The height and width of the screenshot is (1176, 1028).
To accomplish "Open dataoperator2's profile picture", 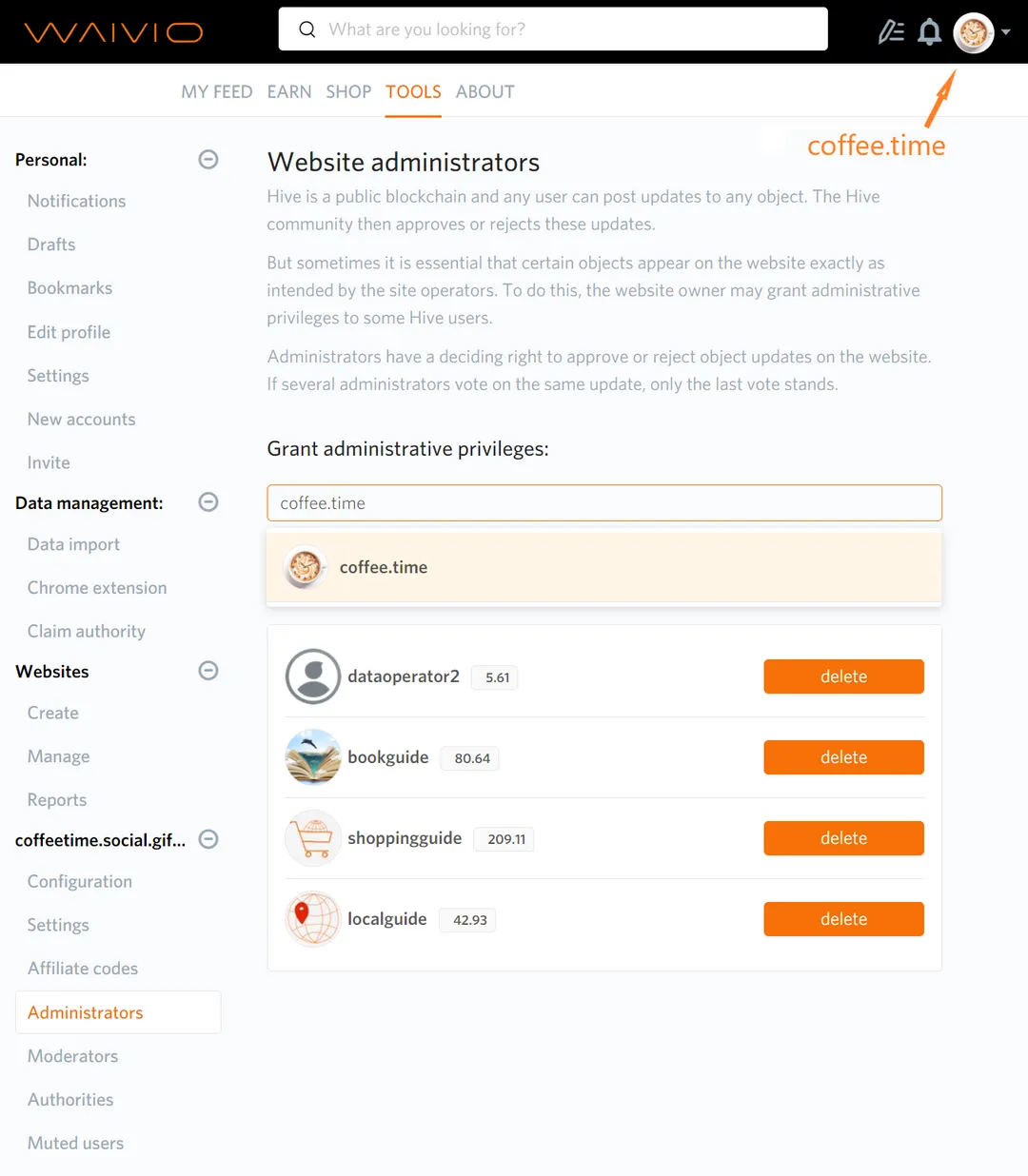I will [313, 676].
